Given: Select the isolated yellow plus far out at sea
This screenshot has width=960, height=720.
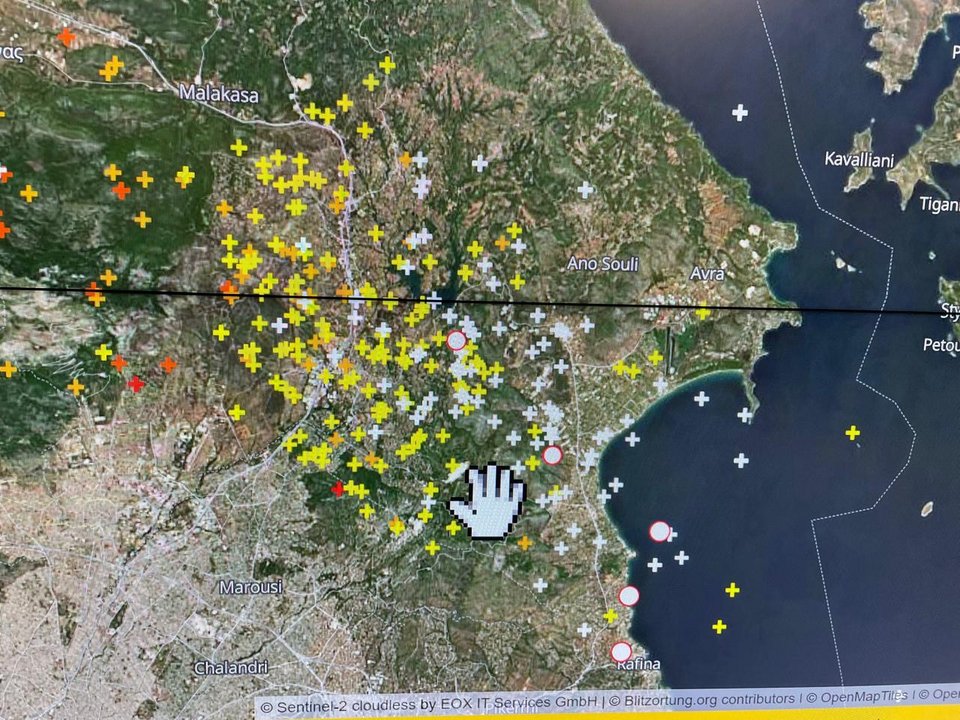Looking at the screenshot, I should tap(852, 433).
